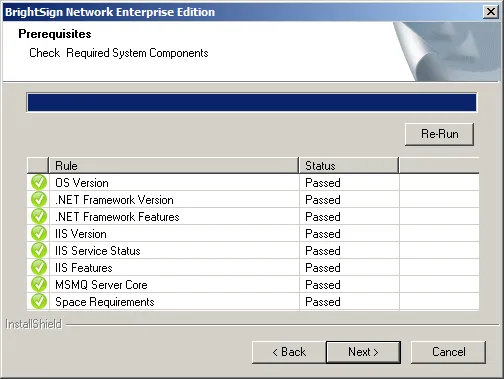
Task: Proceed with the Next button
Action: [363, 352]
